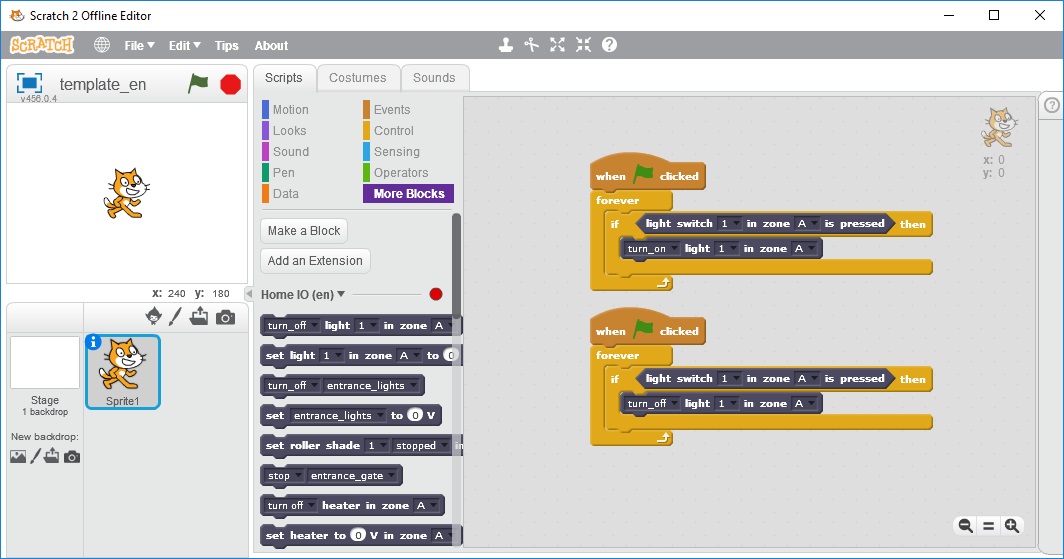The width and height of the screenshot is (1064, 559).
Task: Click the Add an Extension button
Action: click(x=315, y=261)
